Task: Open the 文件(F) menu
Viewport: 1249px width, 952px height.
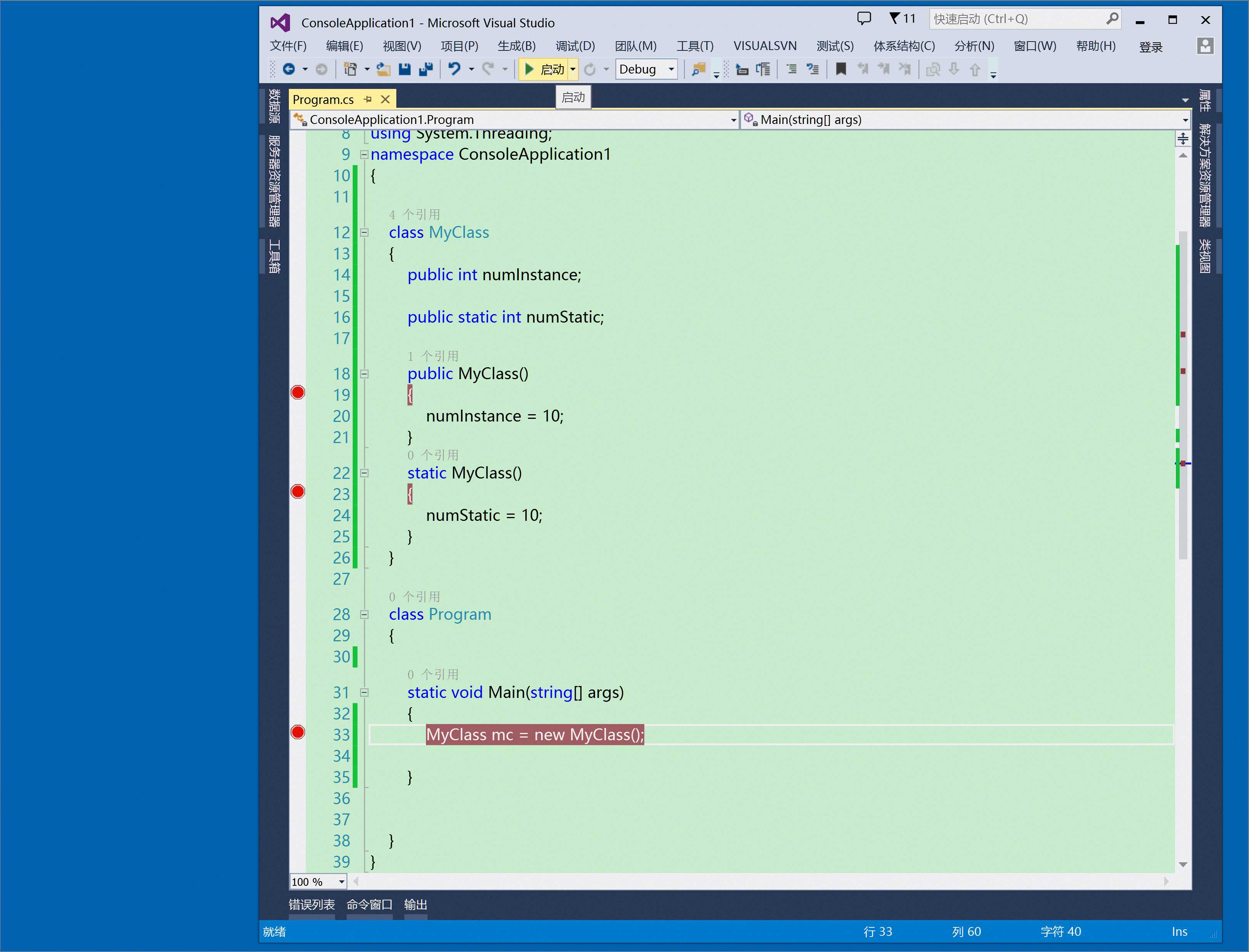Action: point(288,46)
